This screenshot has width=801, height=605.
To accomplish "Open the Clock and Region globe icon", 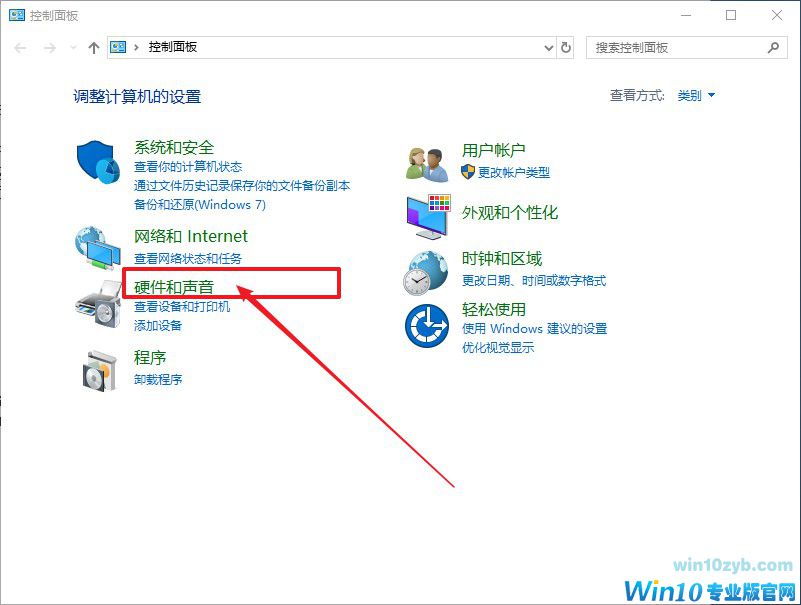I will click(425, 273).
